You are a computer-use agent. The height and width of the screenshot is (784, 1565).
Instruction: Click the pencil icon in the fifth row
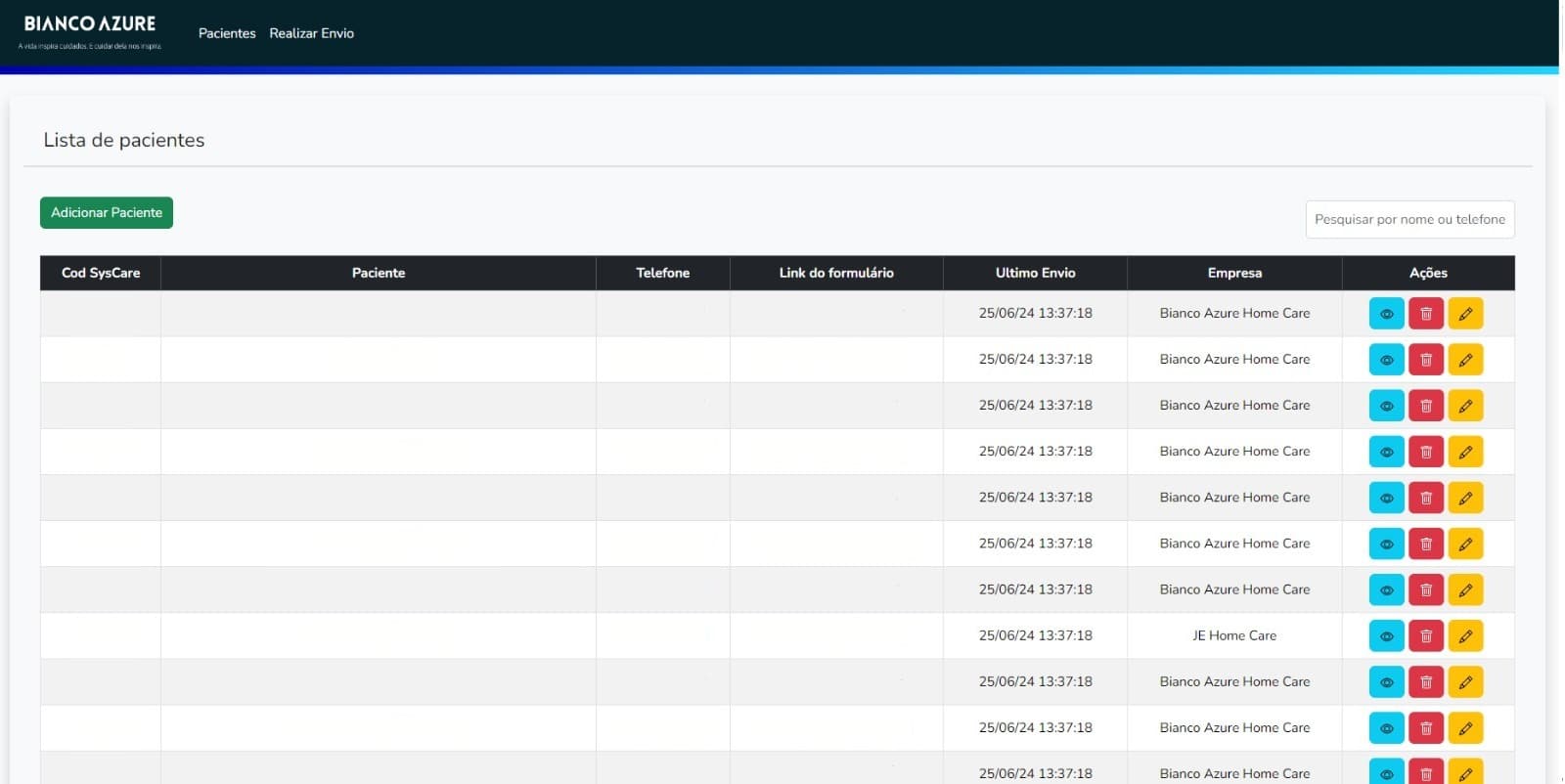(1465, 498)
